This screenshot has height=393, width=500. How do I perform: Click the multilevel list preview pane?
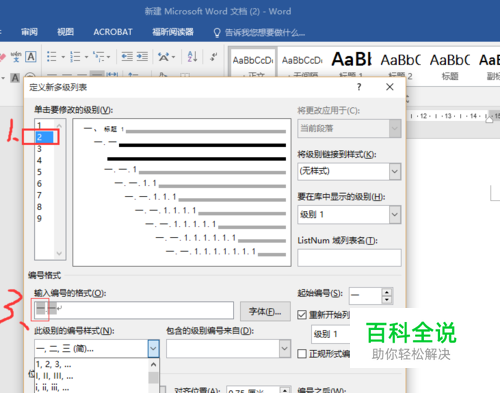tap(182, 192)
